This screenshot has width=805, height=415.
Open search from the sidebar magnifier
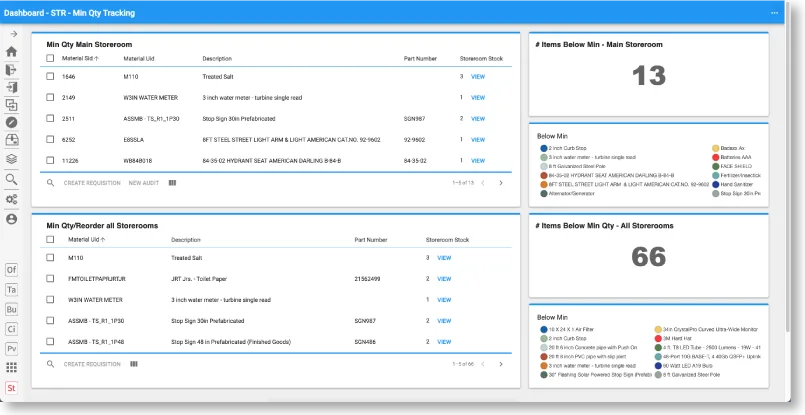[11, 179]
